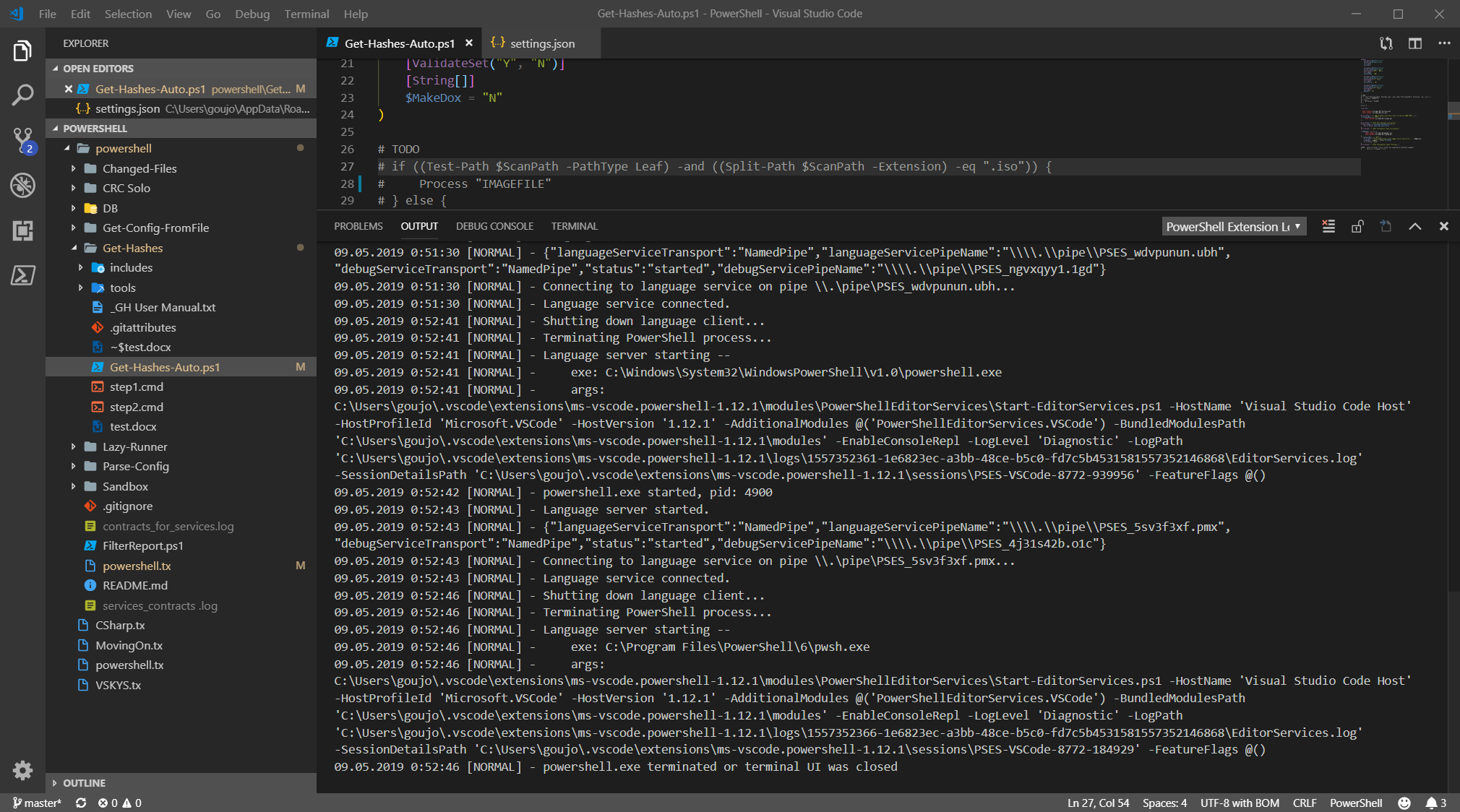The height and width of the screenshot is (812, 1460).
Task: Click CRLF line ending indicator
Action: tap(1304, 803)
